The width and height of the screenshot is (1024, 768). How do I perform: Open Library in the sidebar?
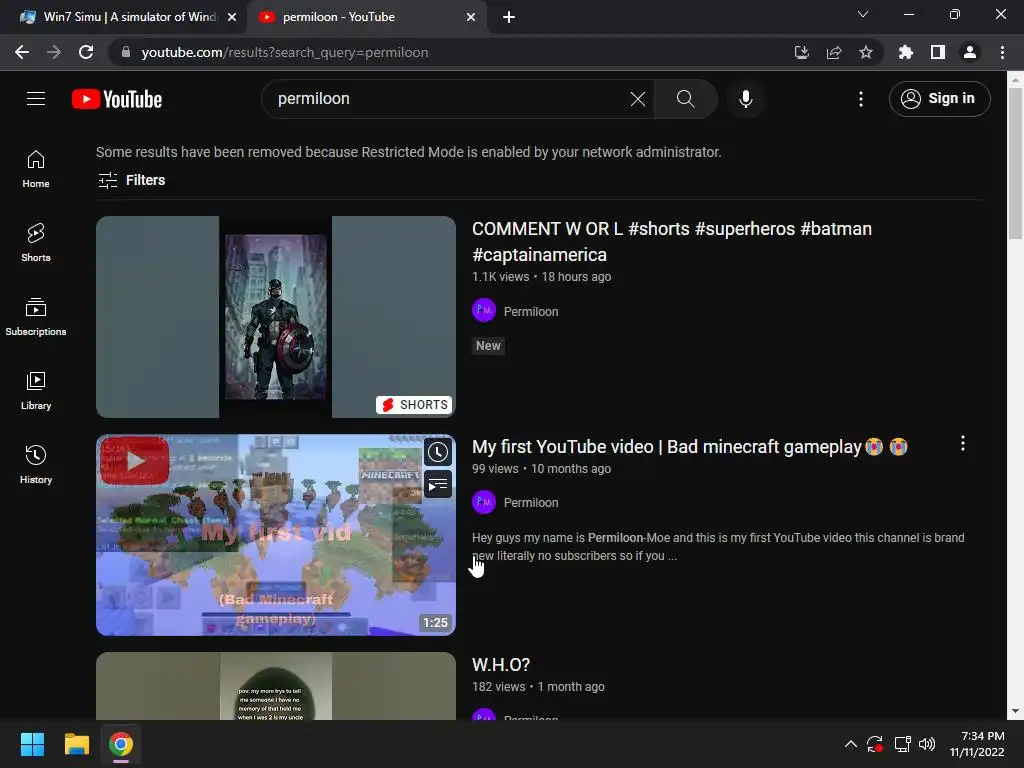[x=36, y=391]
